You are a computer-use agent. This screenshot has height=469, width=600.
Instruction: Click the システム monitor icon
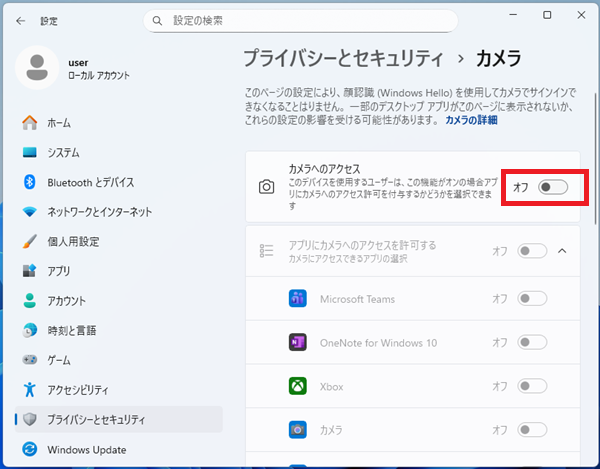29,153
